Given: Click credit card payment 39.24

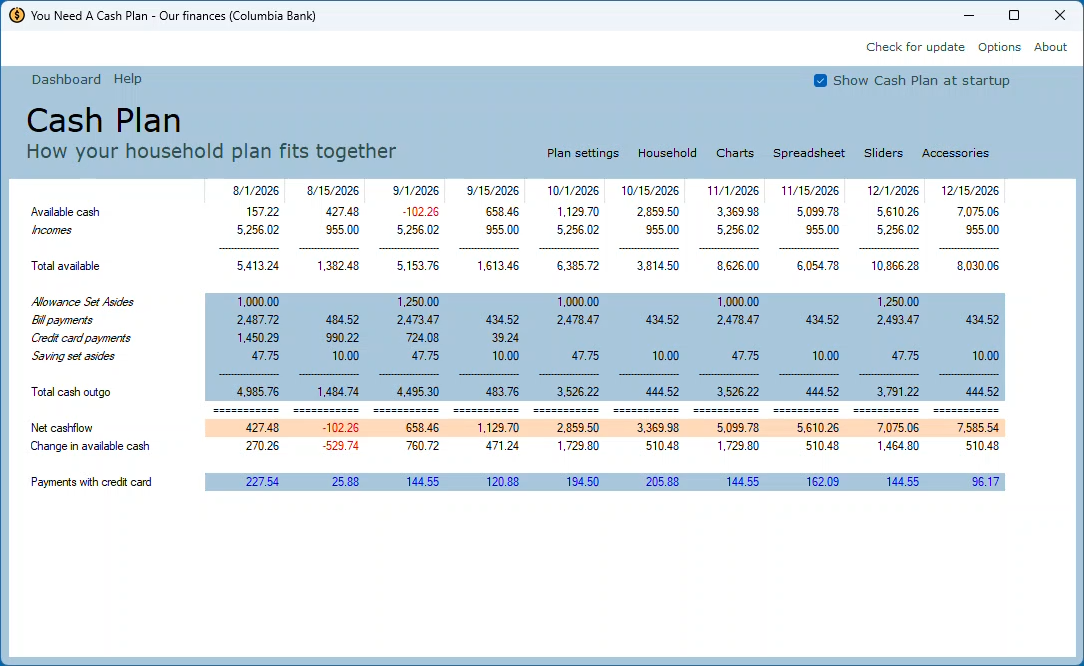Looking at the screenshot, I should pos(505,338).
